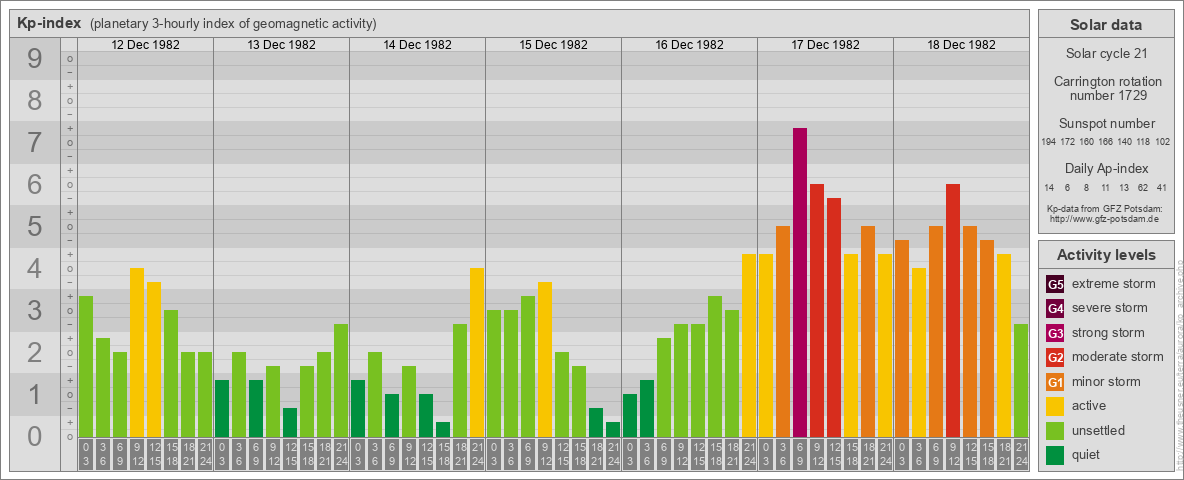
Task: Click the 'Activity levels' panel heading
Action: click(x=1105, y=255)
